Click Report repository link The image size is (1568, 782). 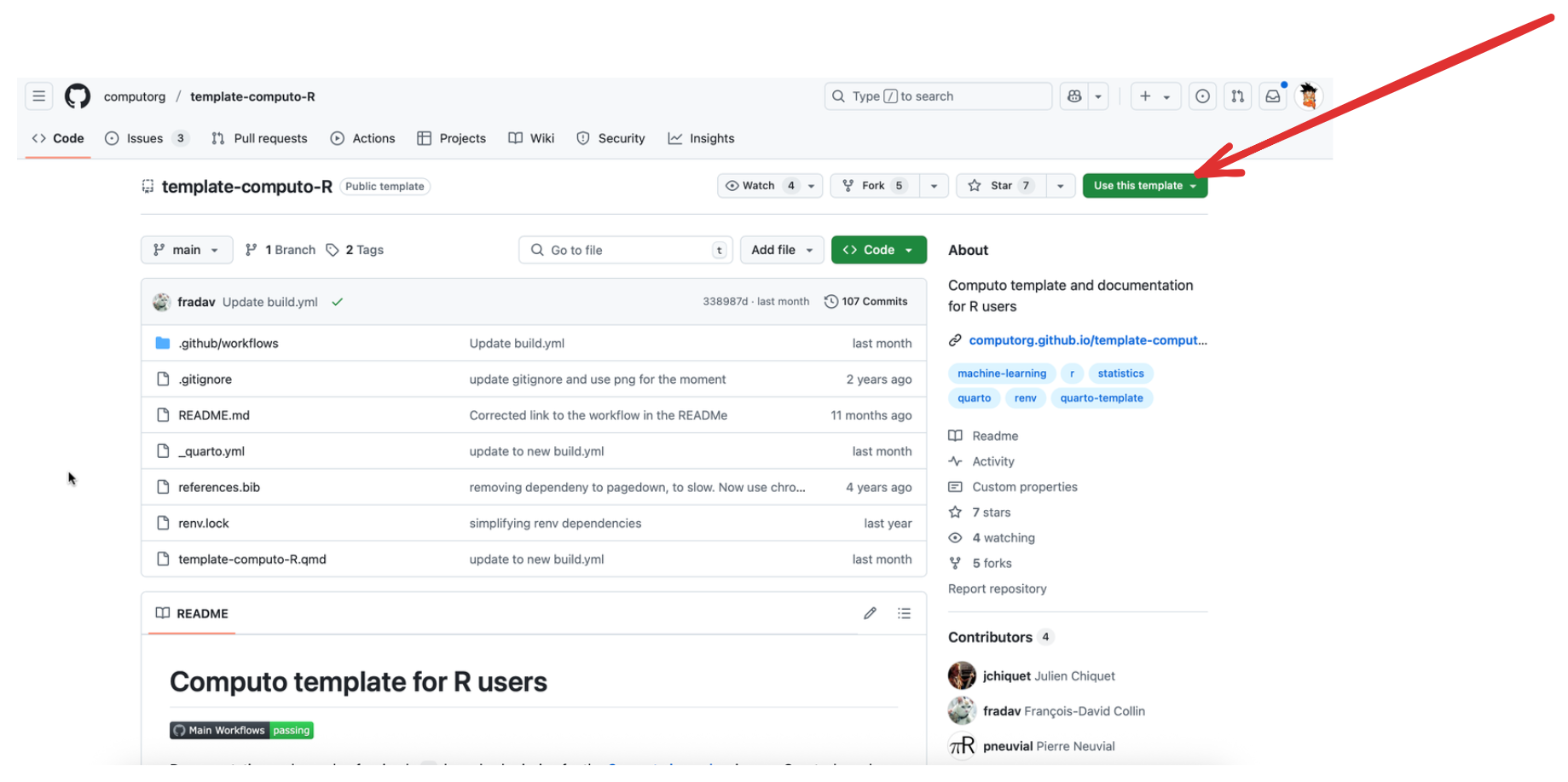pos(998,589)
